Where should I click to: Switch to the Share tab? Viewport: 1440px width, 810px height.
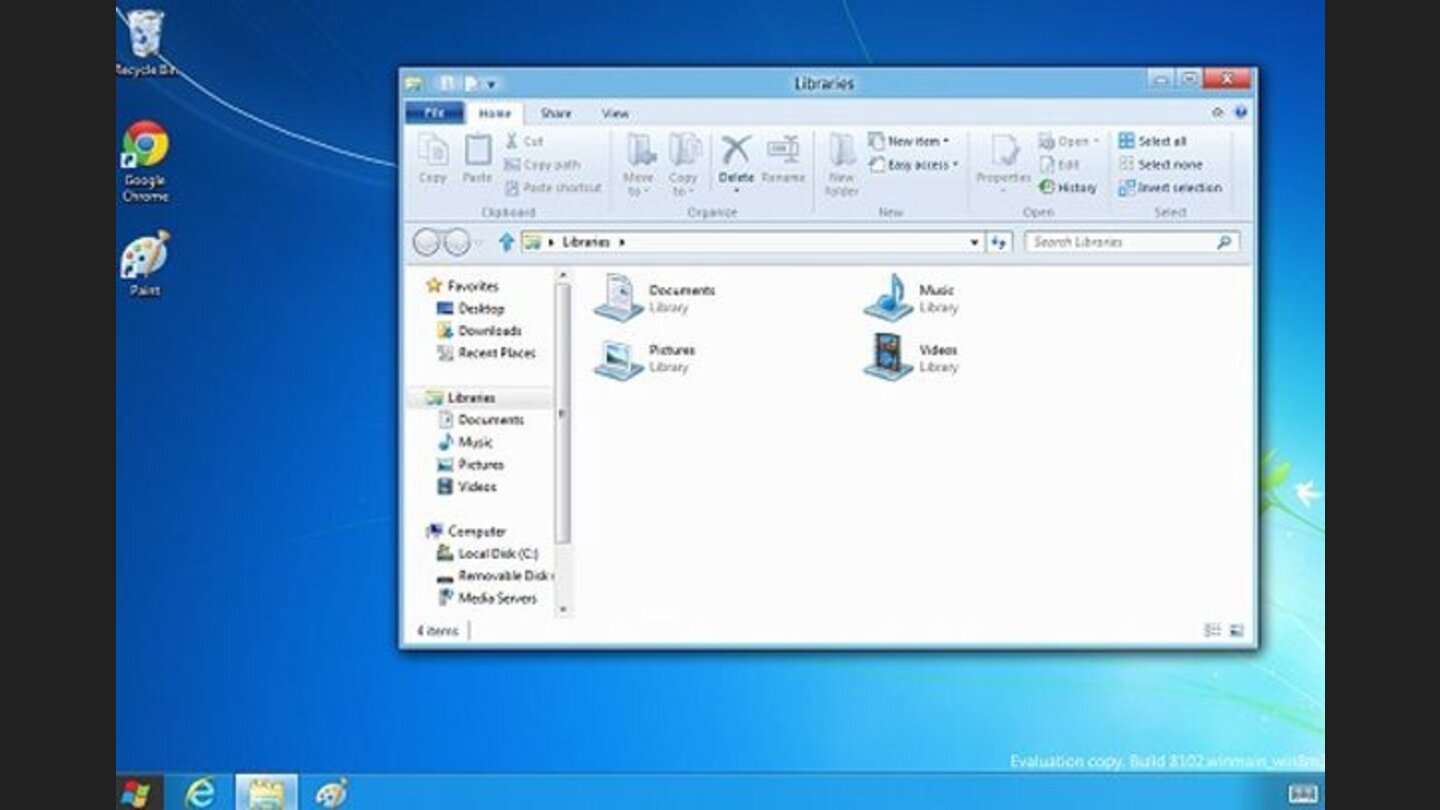(x=554, y=113)
